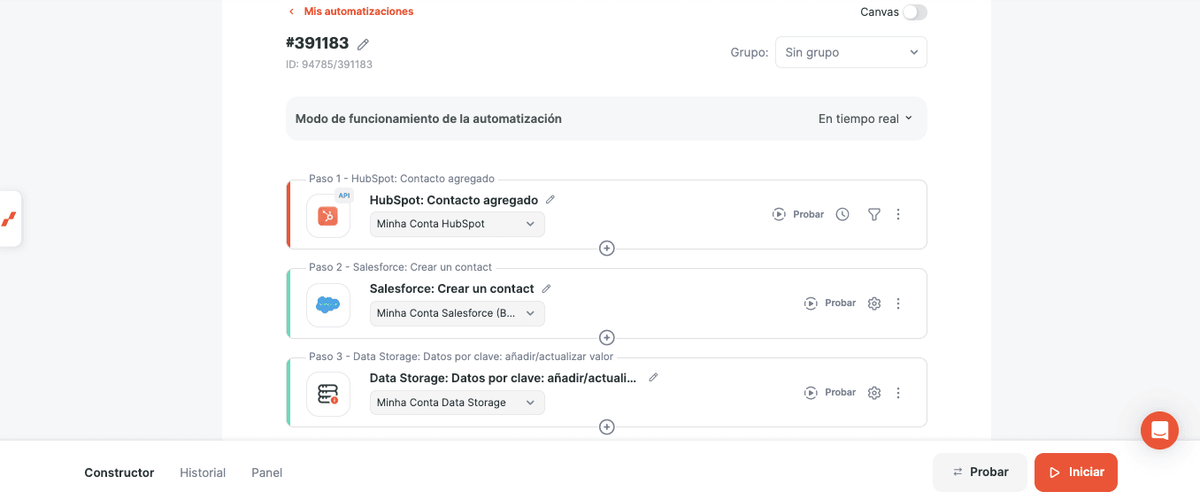Viewport: 1200px width, 499px height.
Task: Open settings gear of the Salesforce step
Action: tap(874, 303)
